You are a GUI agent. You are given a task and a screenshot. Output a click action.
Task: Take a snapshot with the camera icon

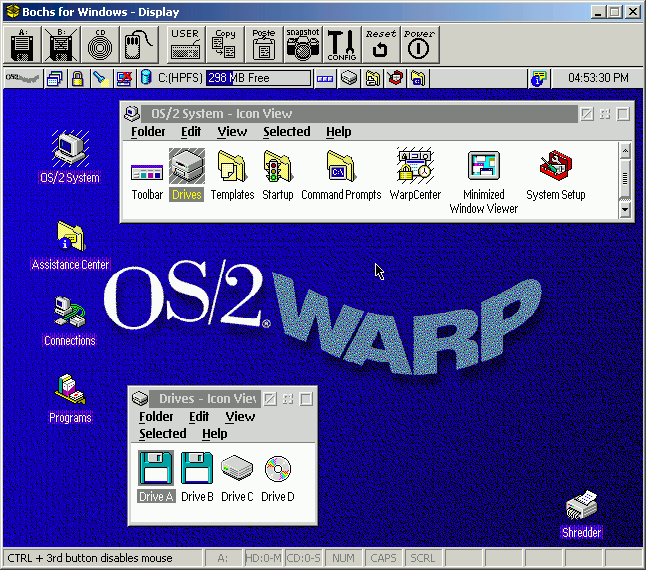(302, 45)
